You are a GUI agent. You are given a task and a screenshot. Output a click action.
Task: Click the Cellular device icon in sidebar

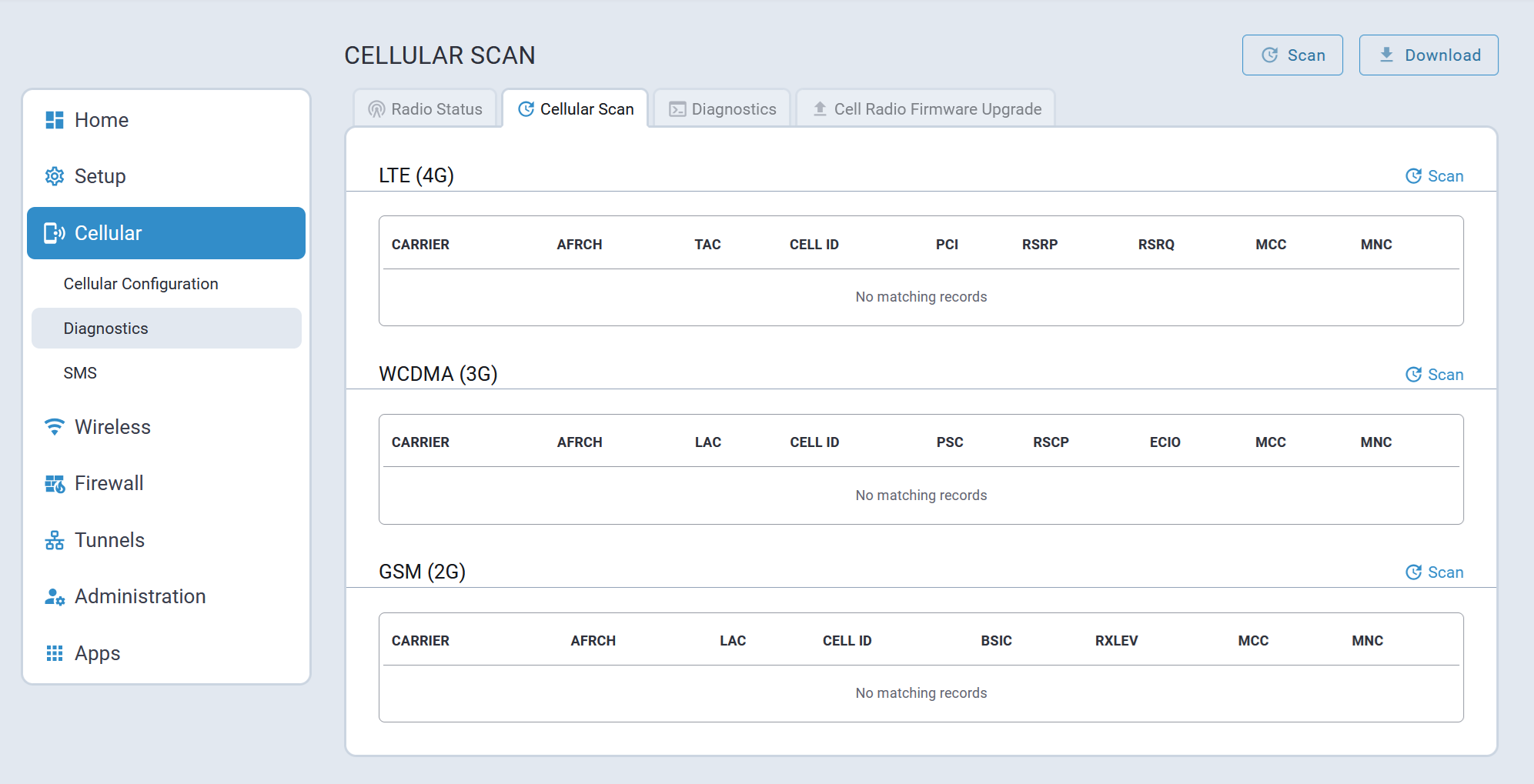pyautogui.click(x=55, y=233)
